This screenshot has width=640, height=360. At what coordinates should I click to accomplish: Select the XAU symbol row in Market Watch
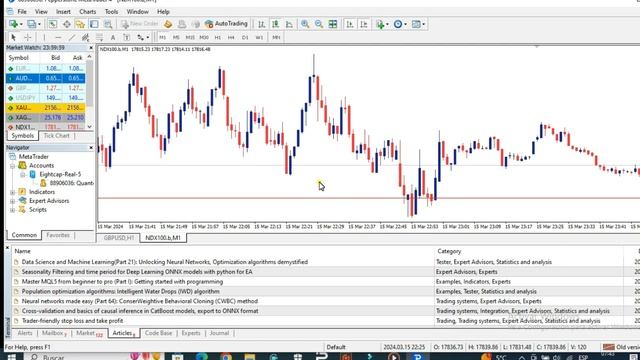[45, 108]
